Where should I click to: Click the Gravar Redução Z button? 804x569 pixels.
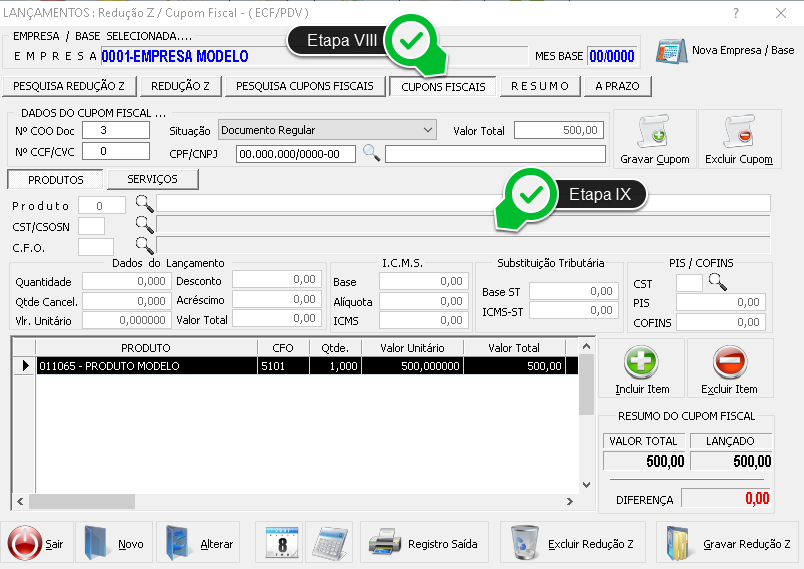(727, 544)
